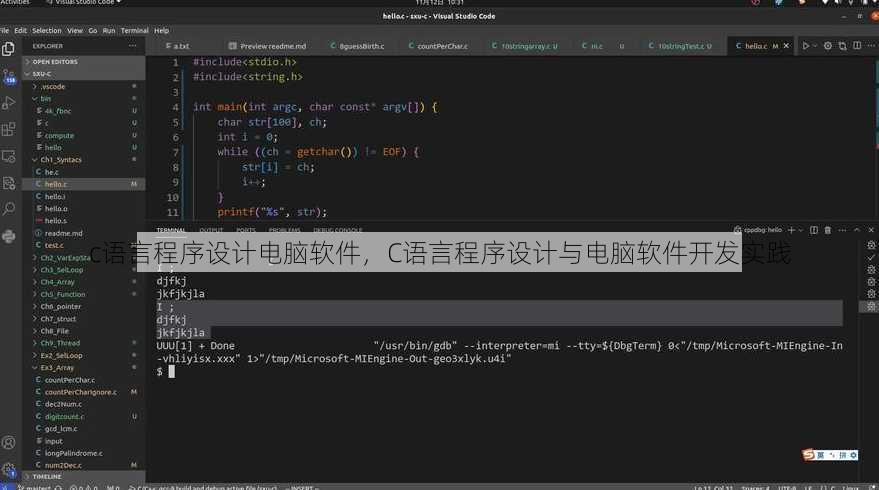
Task: Collapse the bin folder
Action: click(84, 99)
